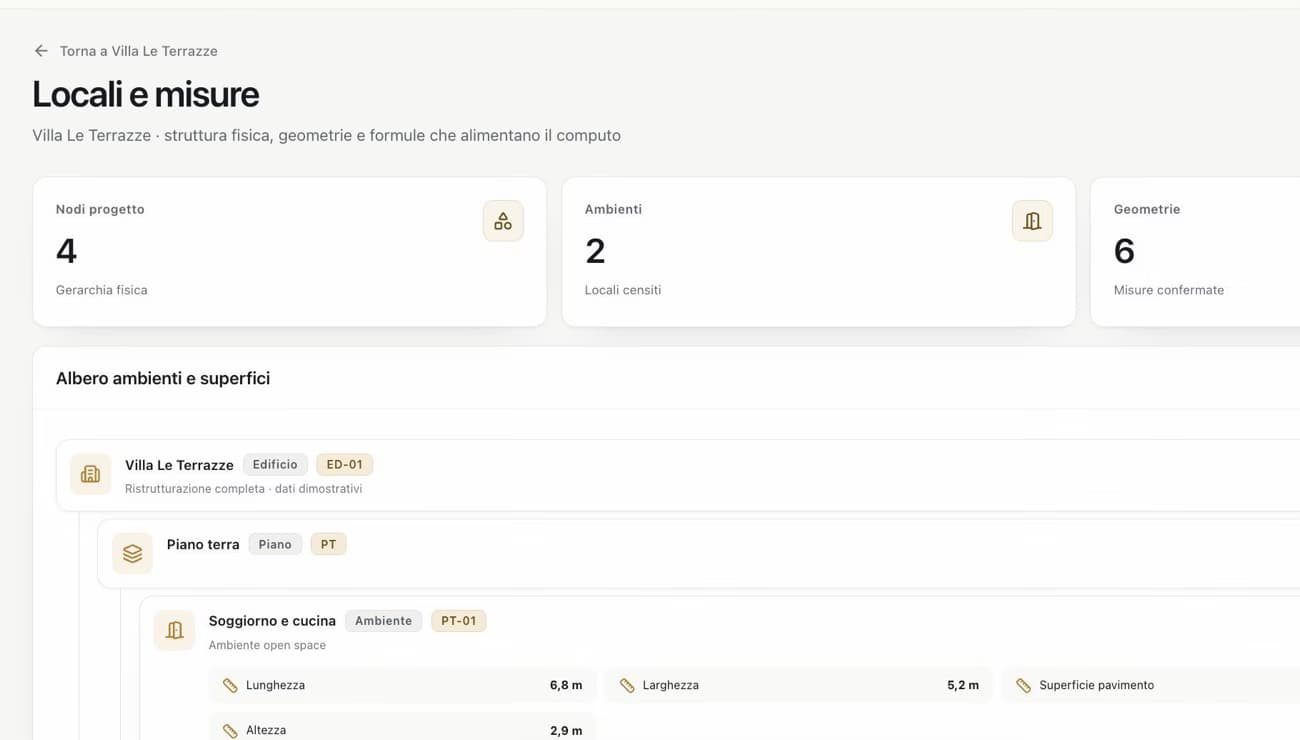
Task: Click the ruler icon next to Superficie pavimento
Action: point(1023,686)
